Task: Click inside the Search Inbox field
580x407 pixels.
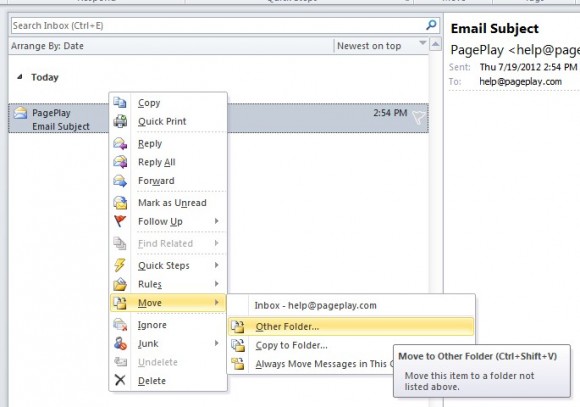Action: coord(218,26)
